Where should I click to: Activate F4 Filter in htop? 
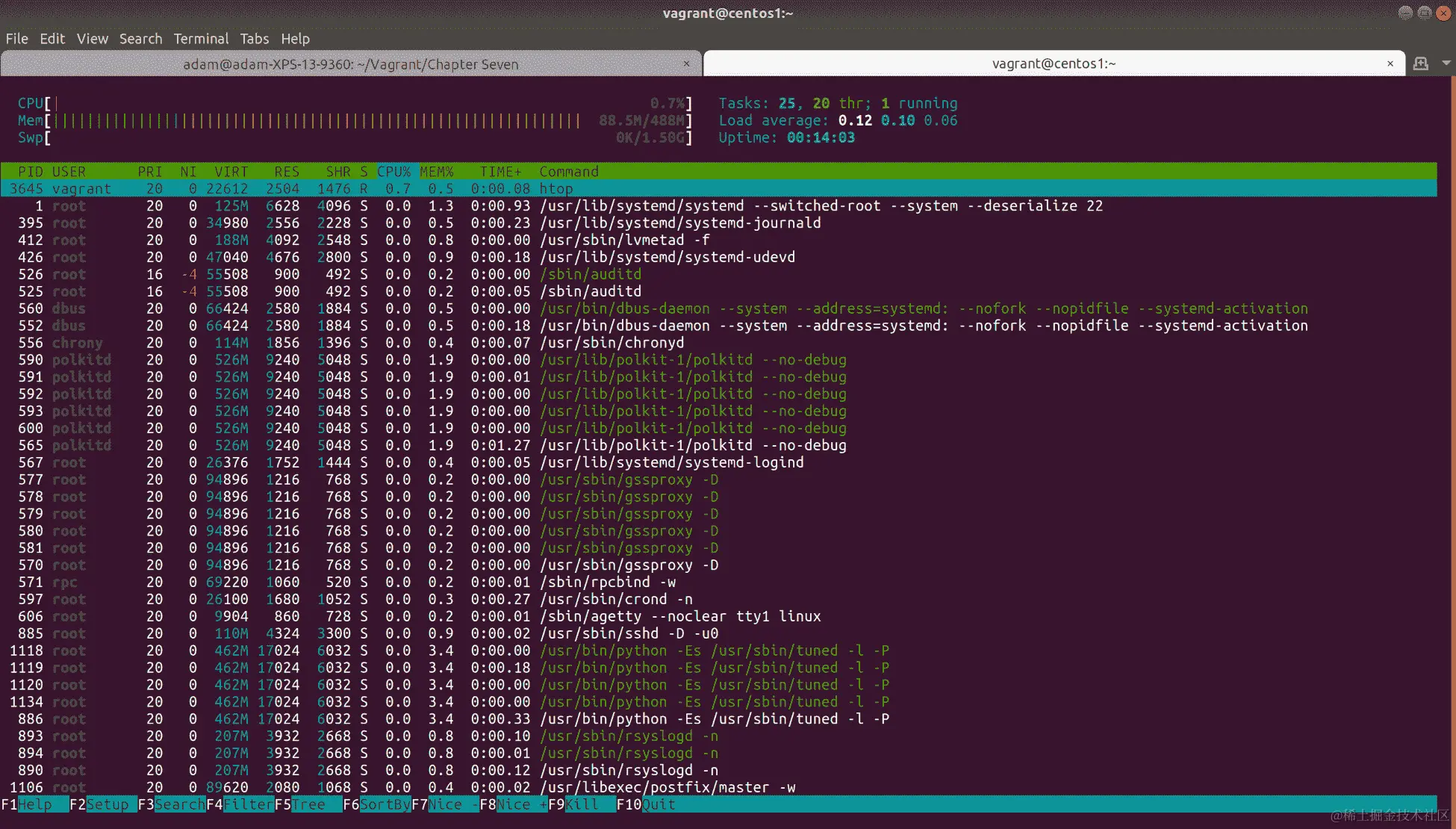point(248,804)
